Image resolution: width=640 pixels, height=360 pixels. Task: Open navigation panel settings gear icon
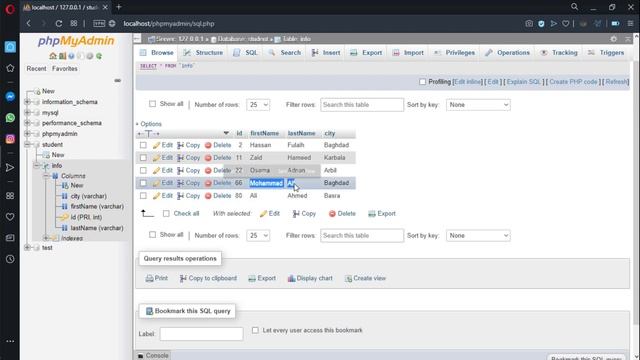click(89, 56)
